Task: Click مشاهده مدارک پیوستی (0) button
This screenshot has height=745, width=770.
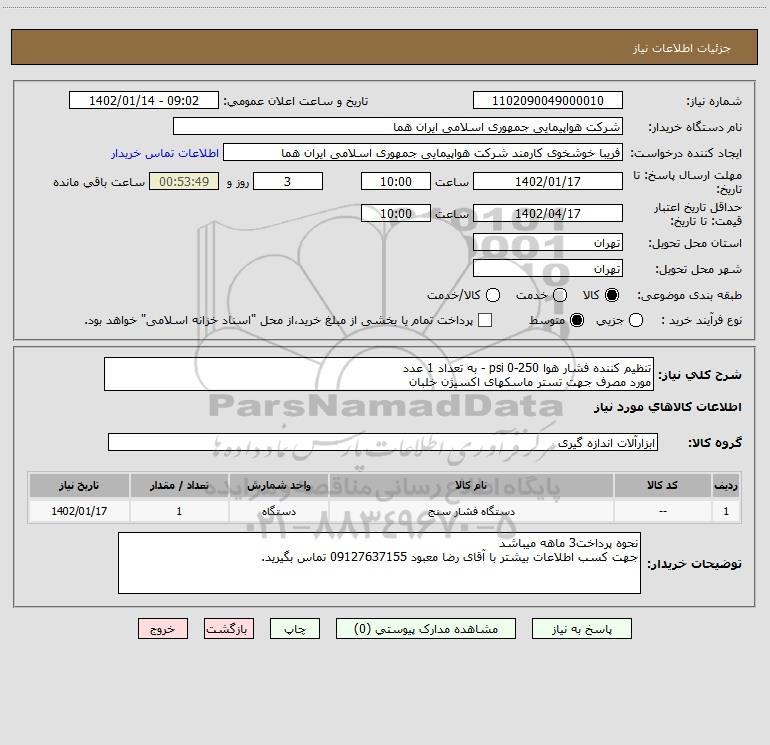Action: click(426, 629)
